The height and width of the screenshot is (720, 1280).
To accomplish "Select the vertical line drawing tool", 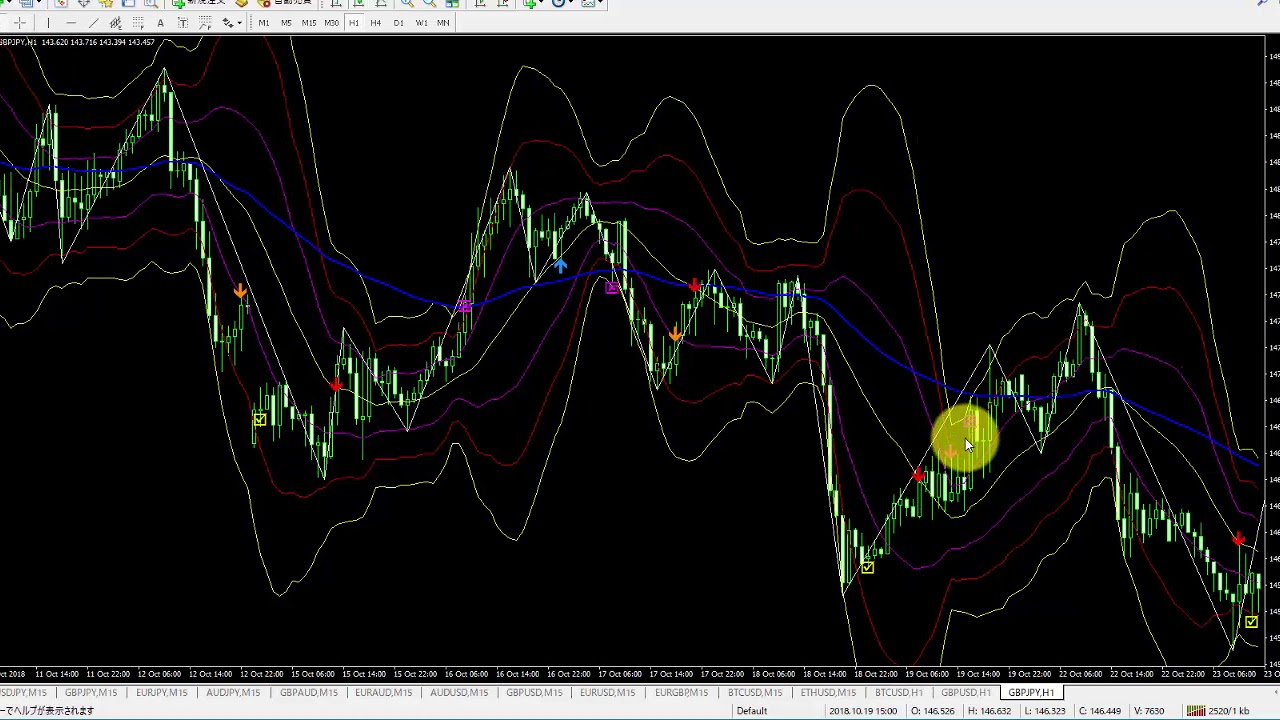I will coord(47,23).
